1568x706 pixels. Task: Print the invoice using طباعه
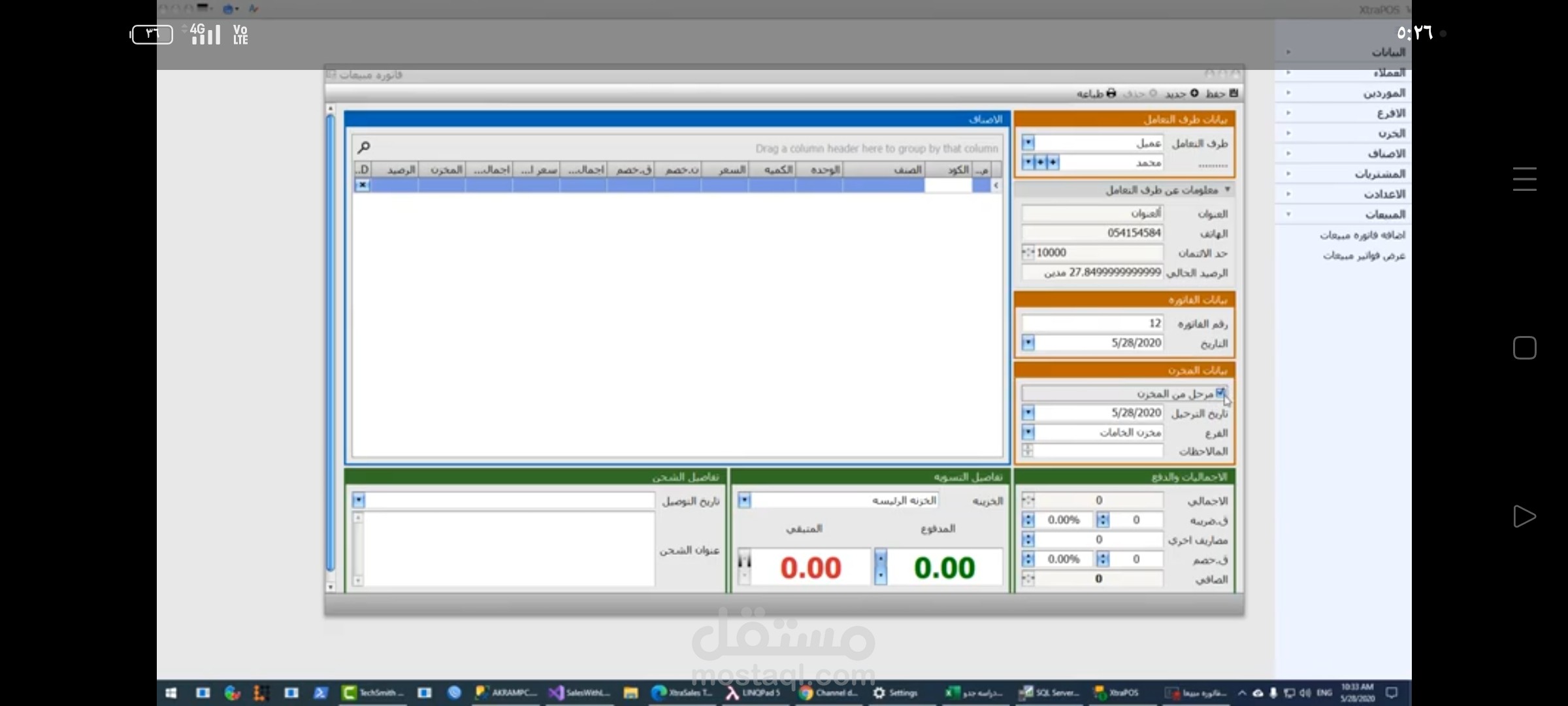pyautogui.click(x=1096, y=94)
